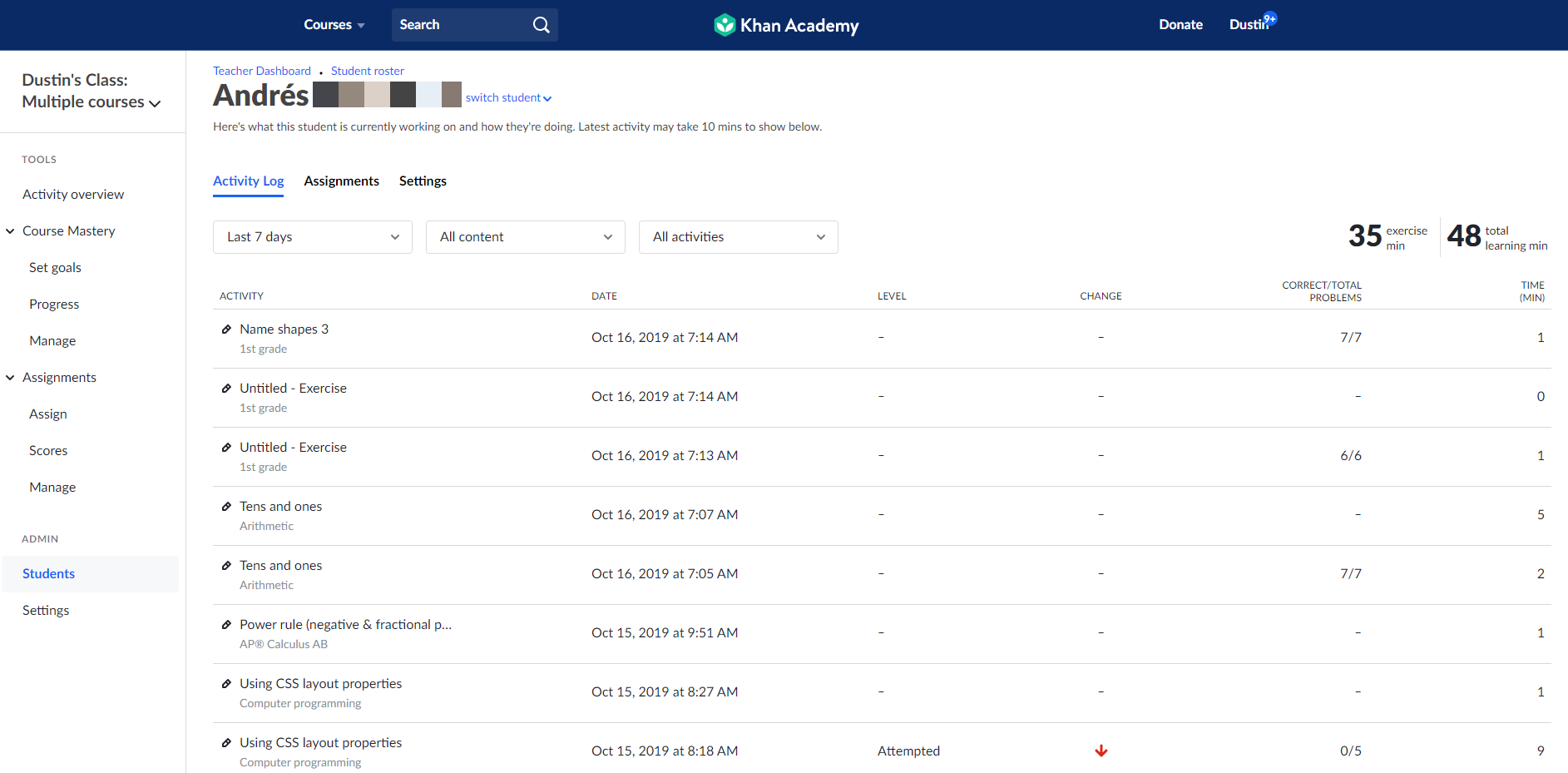This screenshot has height=773, width=1568.
Task: Go to Teacher Dashboard link
Action: (x=262, y=71)
